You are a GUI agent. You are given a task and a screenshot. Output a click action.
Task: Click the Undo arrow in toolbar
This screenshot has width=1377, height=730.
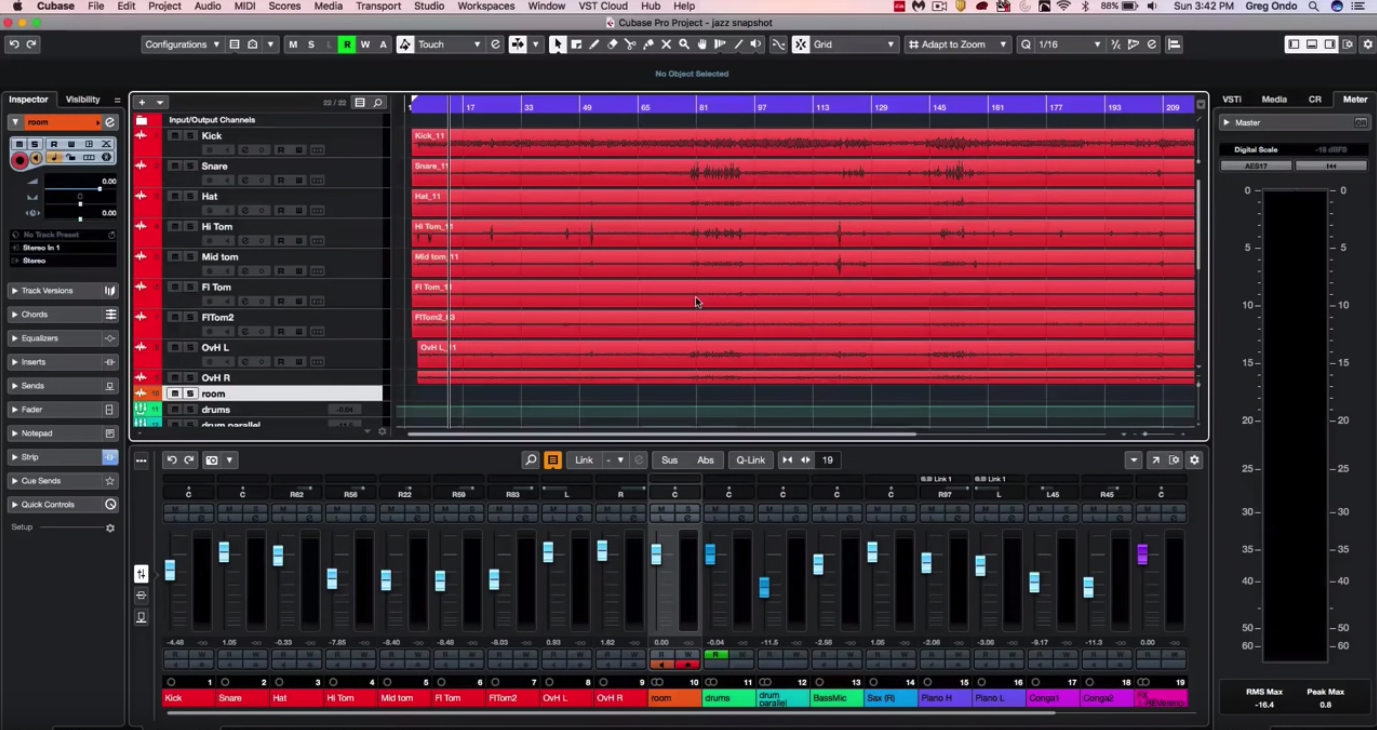coord(14,44)
